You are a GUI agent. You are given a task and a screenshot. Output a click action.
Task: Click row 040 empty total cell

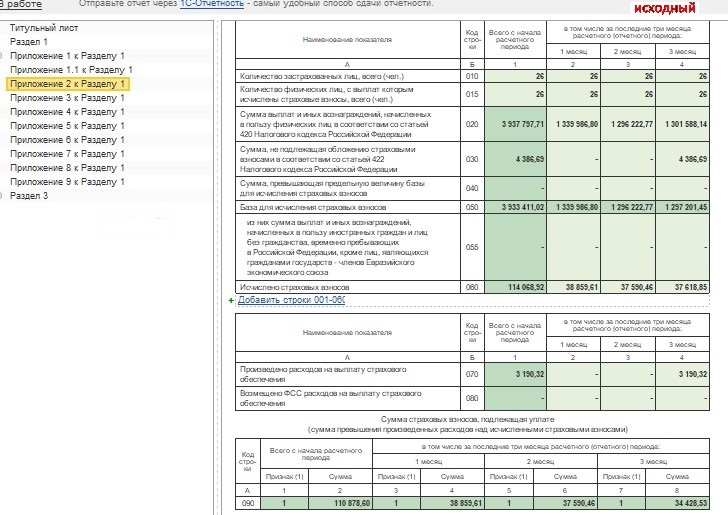[x=515, y=188]
